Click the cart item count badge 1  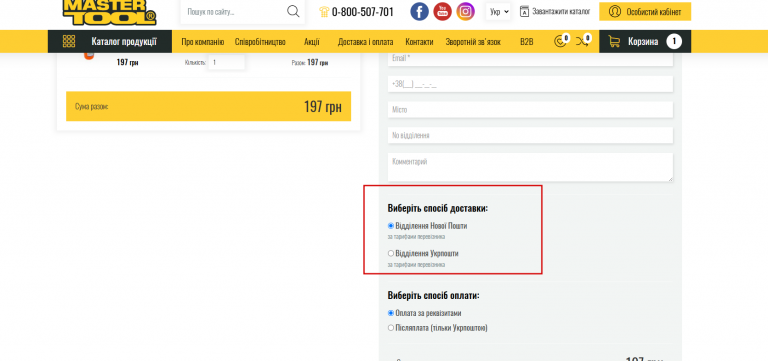(x=674, y=42)
